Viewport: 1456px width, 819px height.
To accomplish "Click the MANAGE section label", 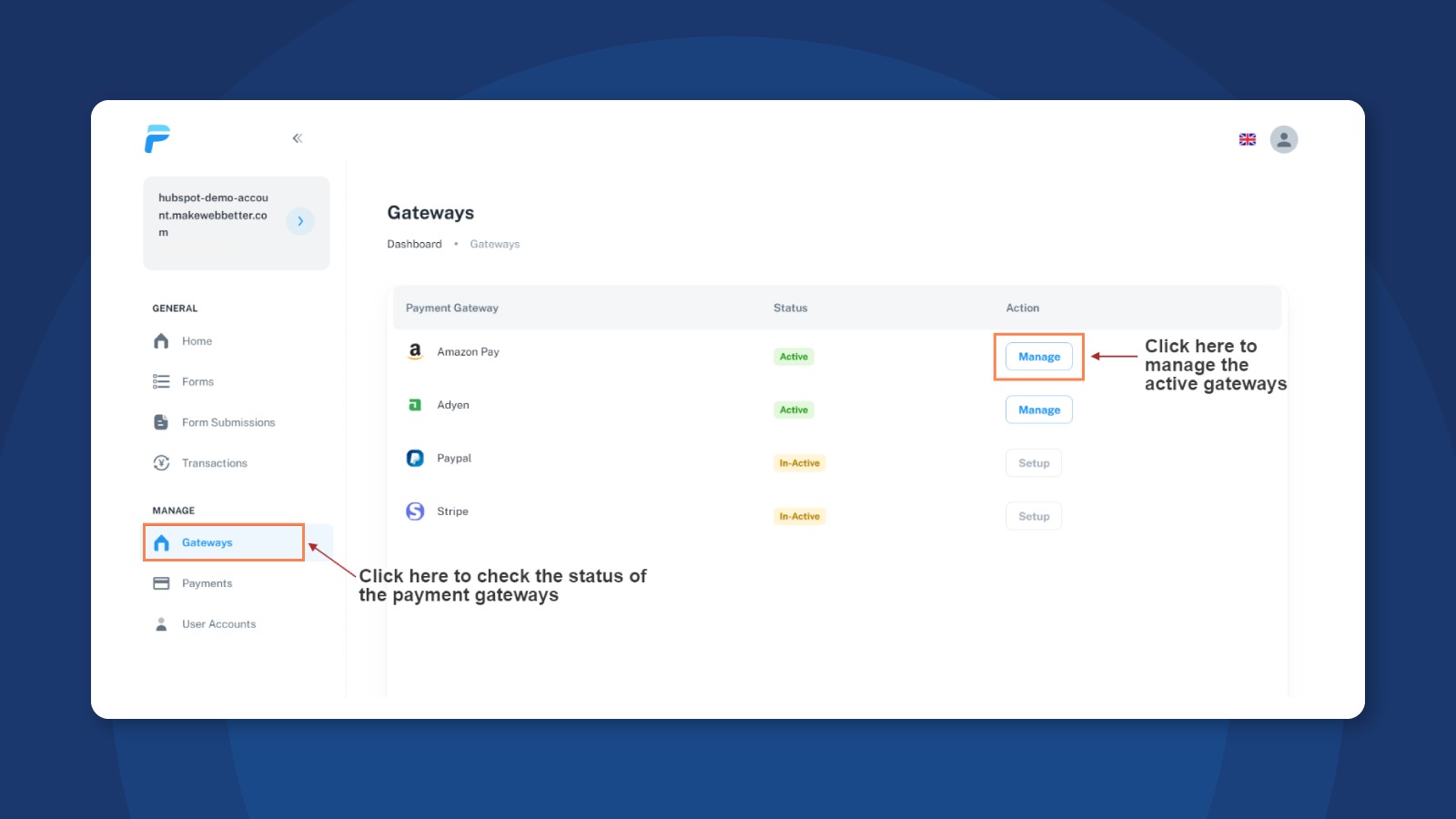I will [174, 511].
